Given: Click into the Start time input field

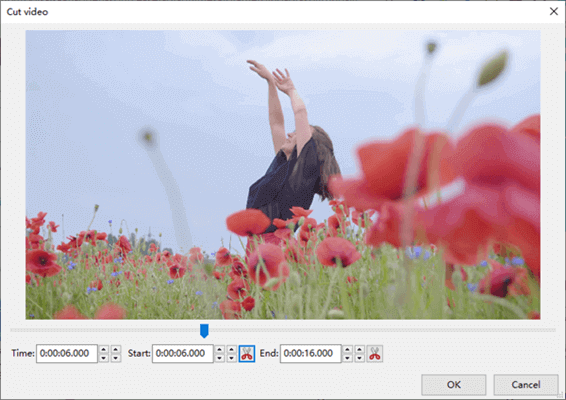Looking at the screenshot, I should [x=183, y=353].
